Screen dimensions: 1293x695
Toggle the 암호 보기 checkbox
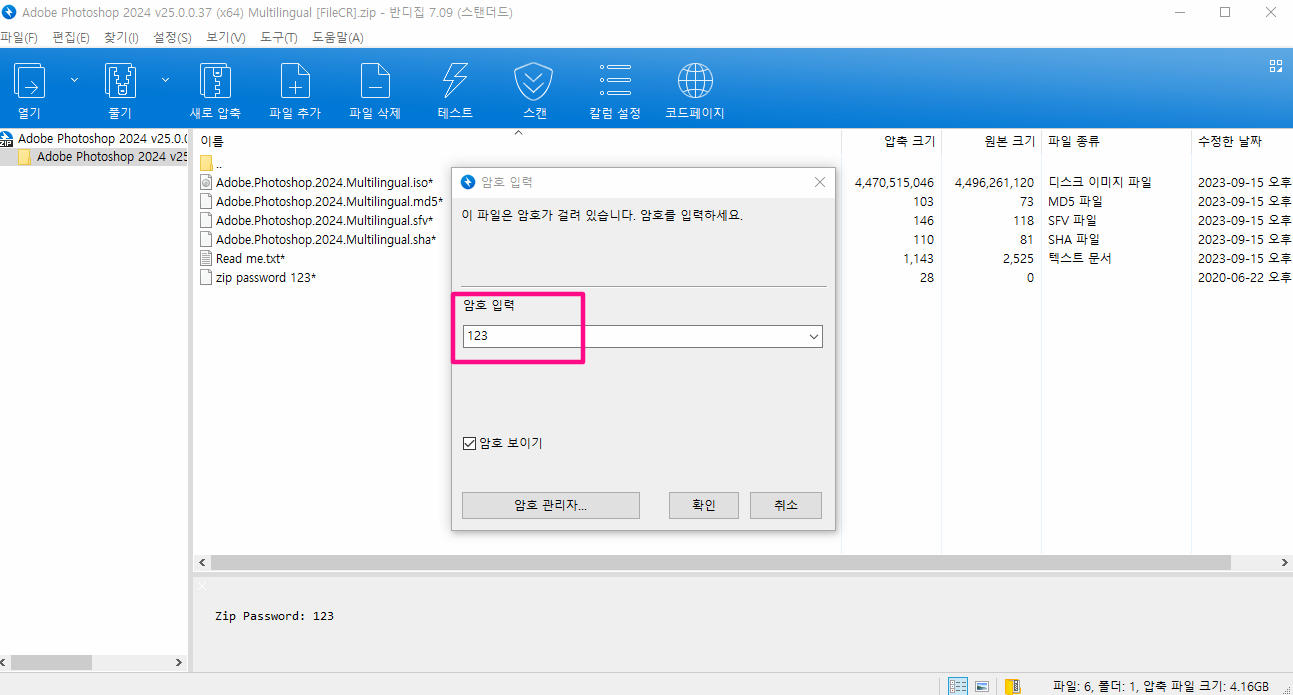coord(469,443)
